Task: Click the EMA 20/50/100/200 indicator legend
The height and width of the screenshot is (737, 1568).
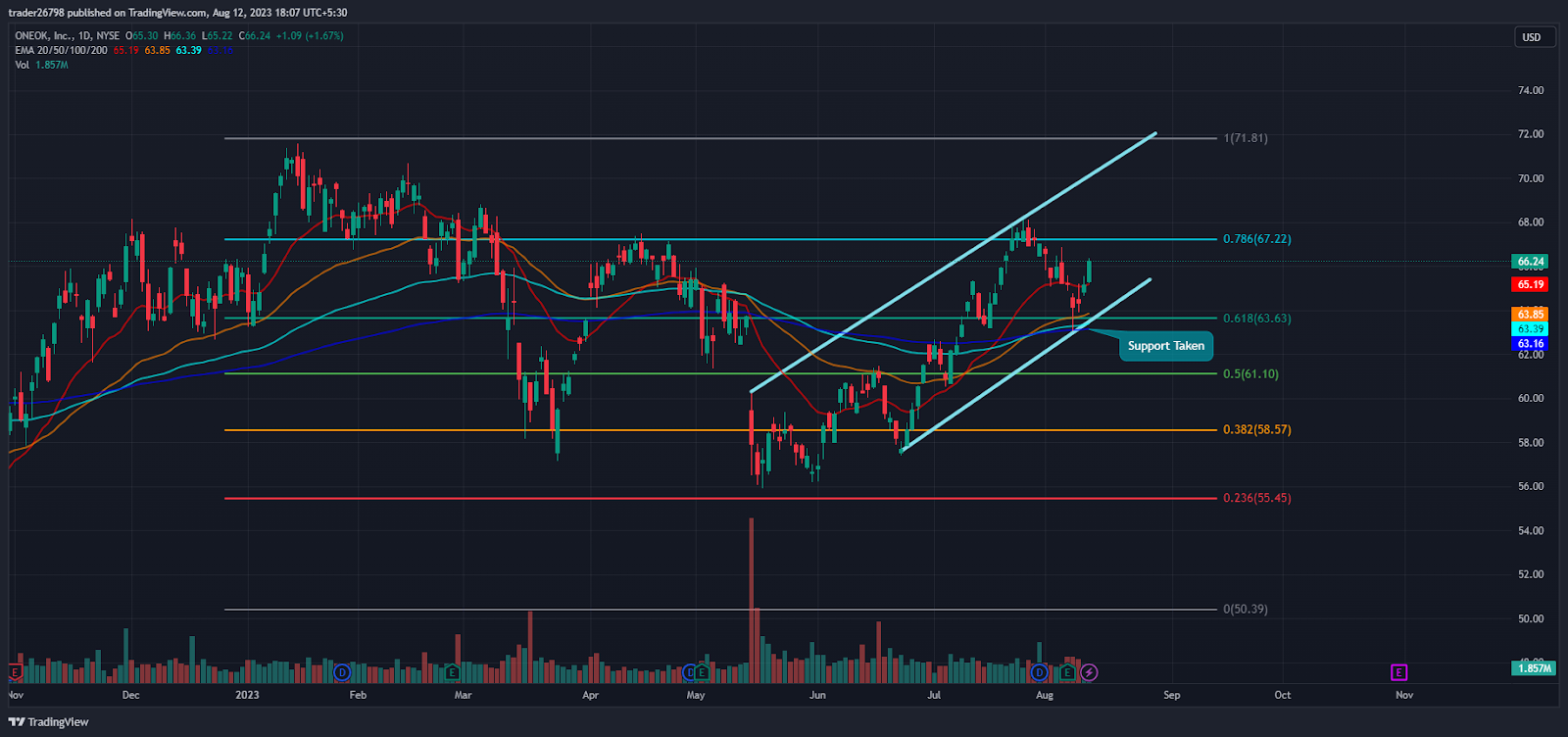Action: point(61,50)
